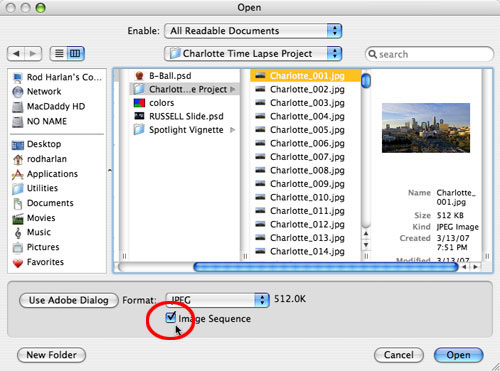Switch to list view
This screenshot has height=371, width=500.
59,53
